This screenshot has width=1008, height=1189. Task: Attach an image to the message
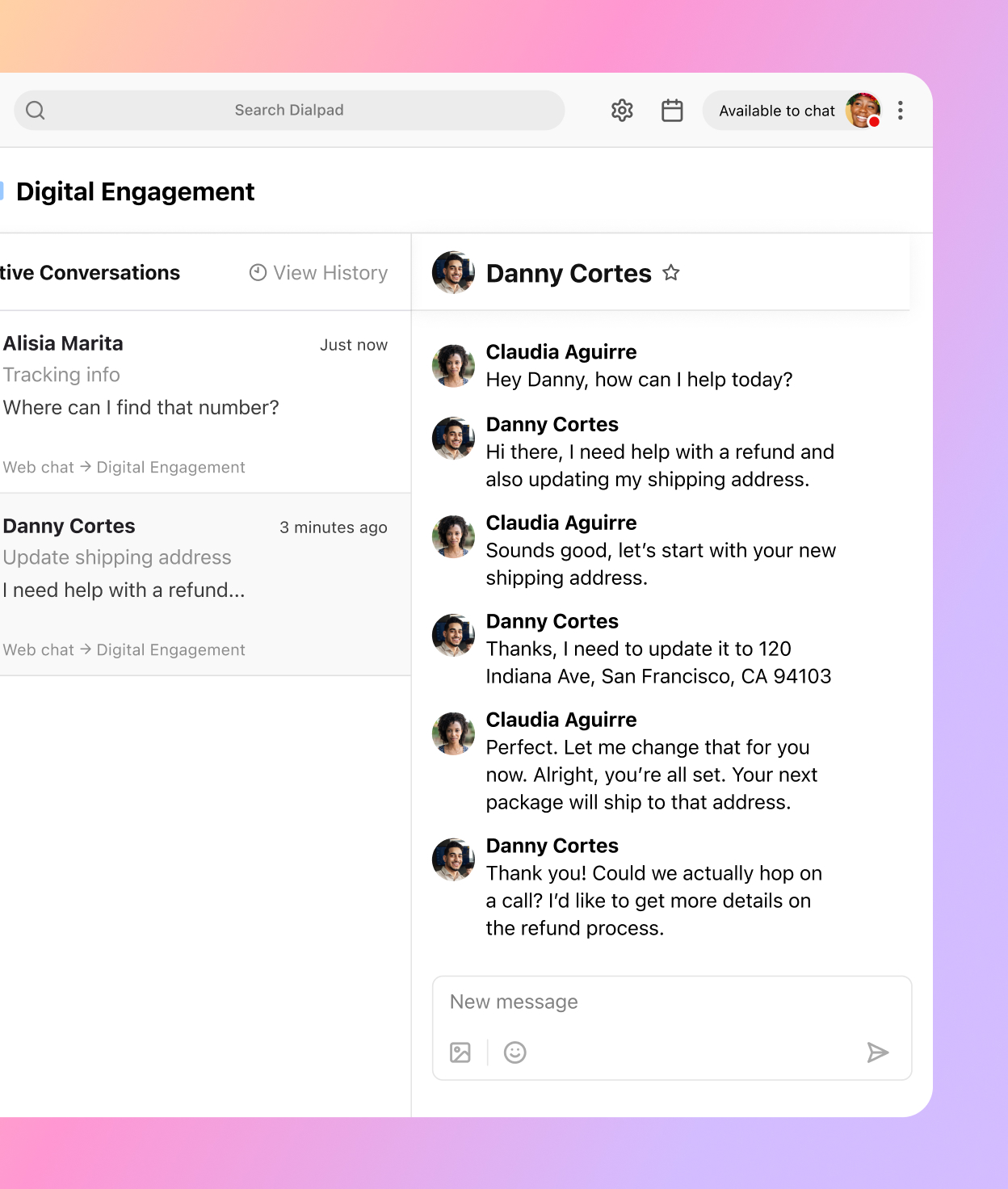(x=460, y=1052)
